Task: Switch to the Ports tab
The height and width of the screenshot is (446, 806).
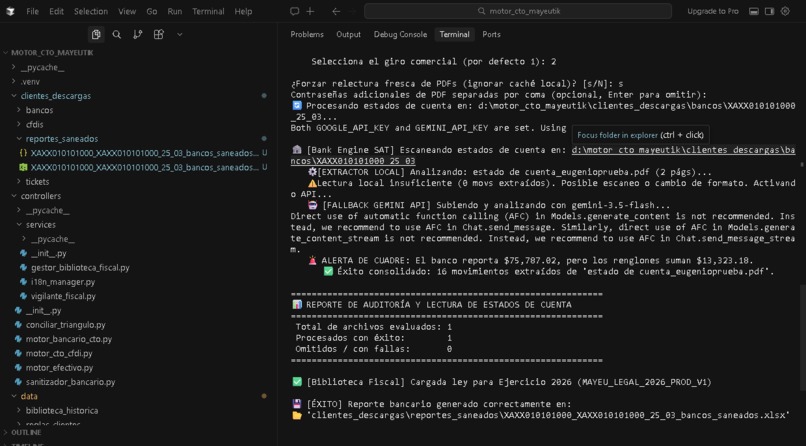Action: point(491,34)
